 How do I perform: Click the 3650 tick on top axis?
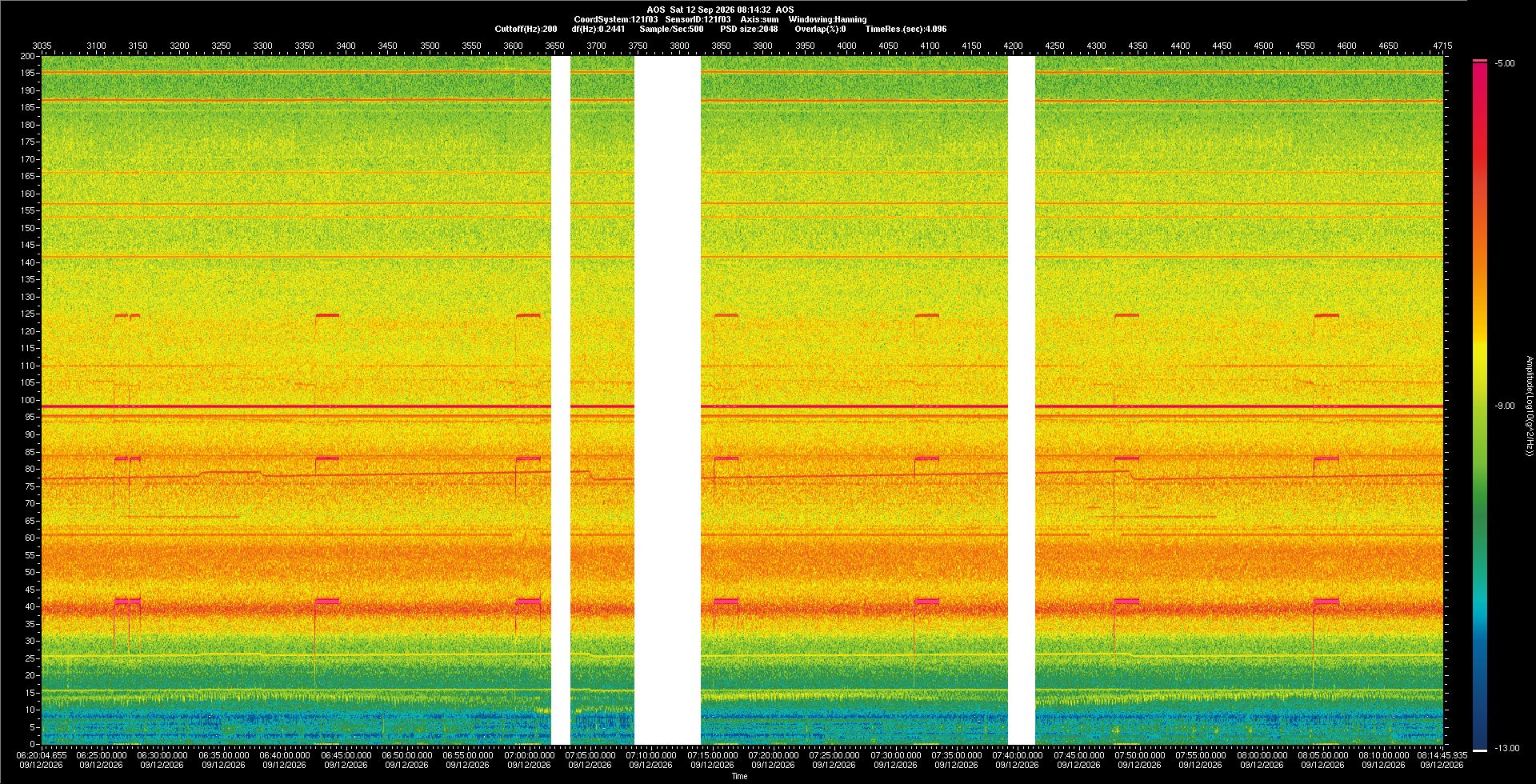(554, 46)
